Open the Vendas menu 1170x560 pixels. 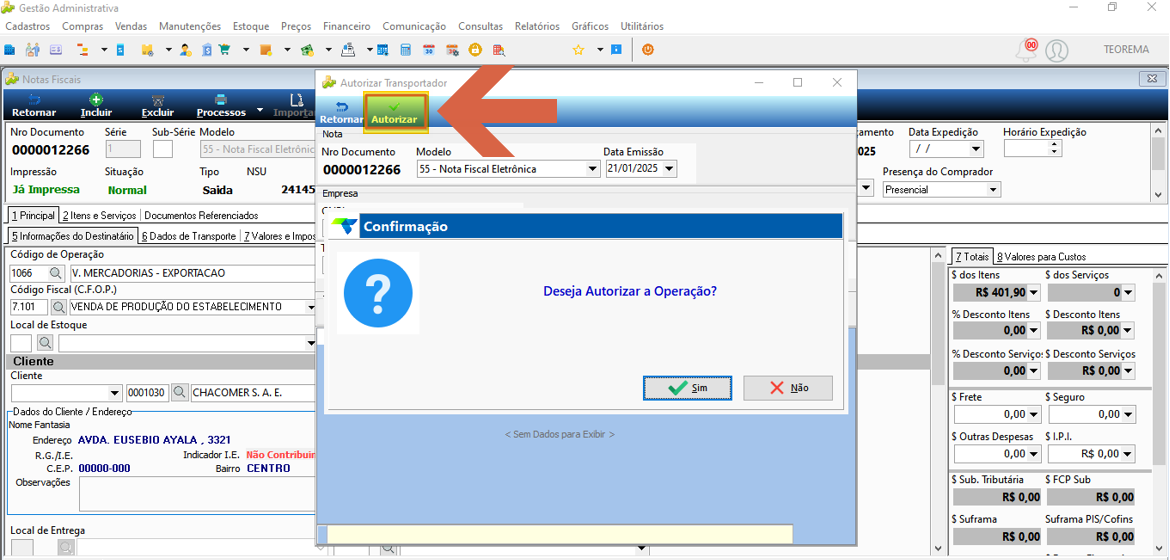coord(131,26)
